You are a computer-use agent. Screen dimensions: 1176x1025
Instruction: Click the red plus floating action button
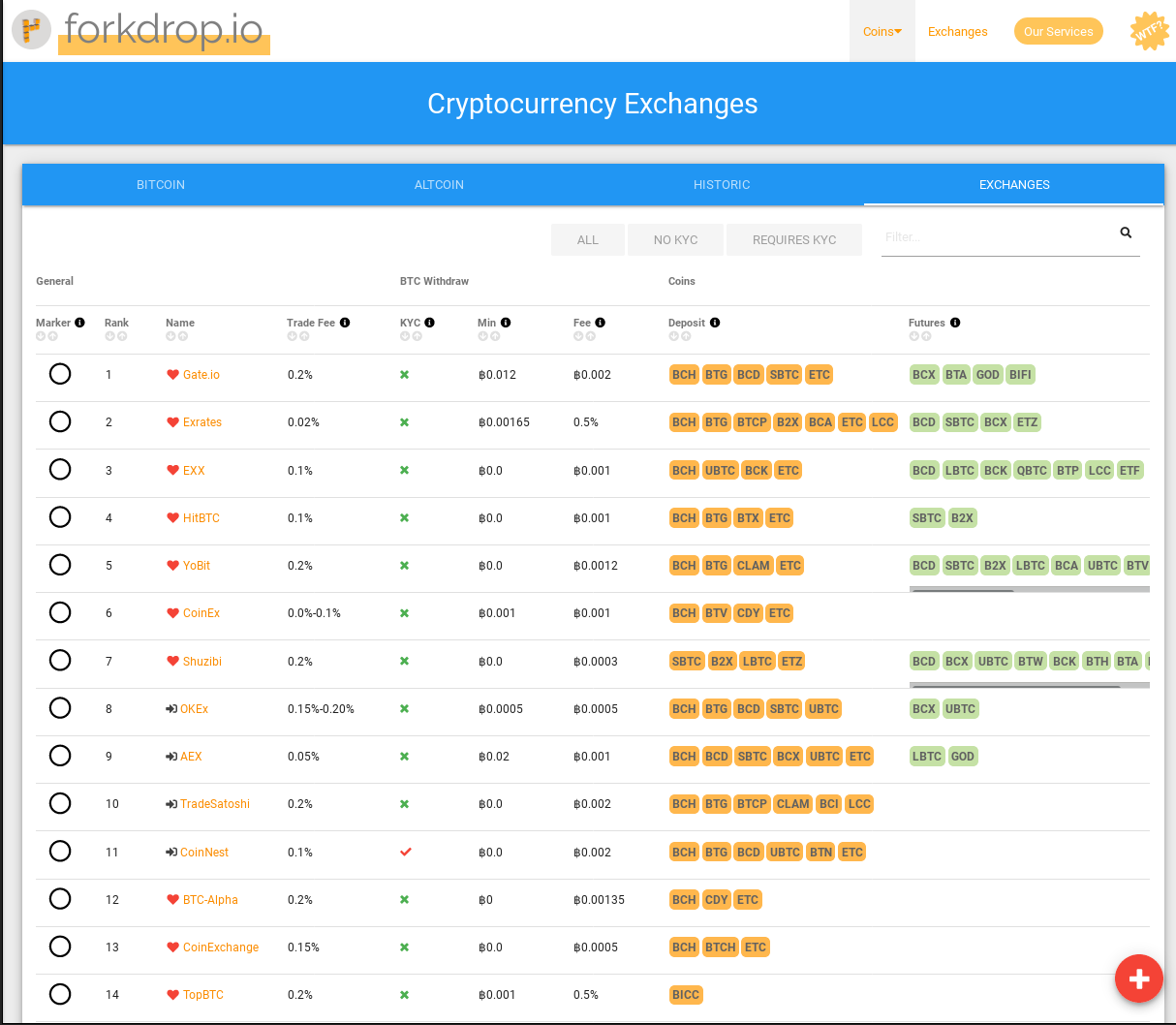click(1138, 978)
